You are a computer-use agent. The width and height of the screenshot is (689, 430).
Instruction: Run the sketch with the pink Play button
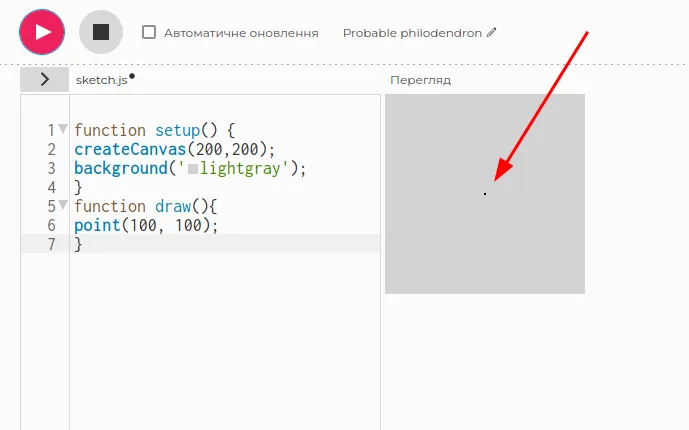(x=41, y=32)
